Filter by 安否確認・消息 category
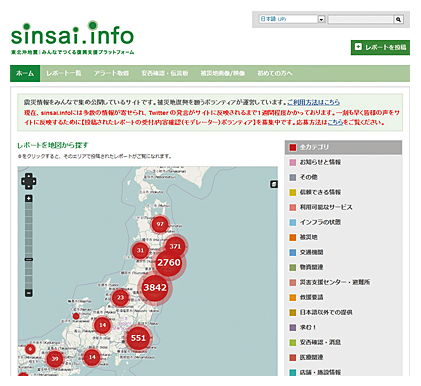This screenshot has width=421, height=386. point(343,342)
